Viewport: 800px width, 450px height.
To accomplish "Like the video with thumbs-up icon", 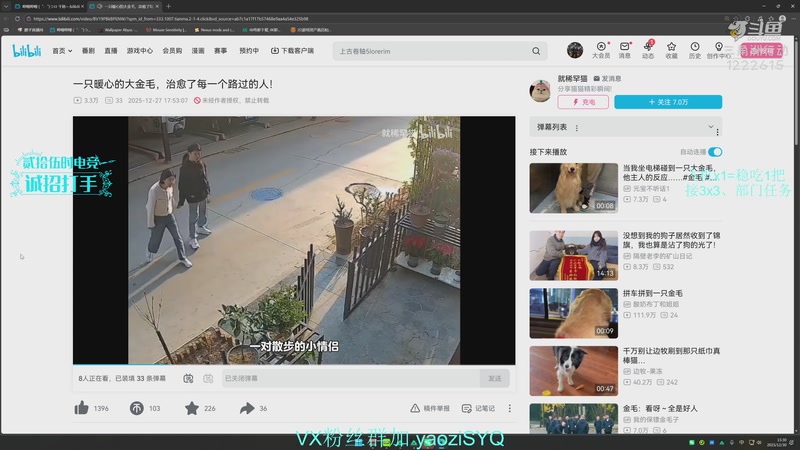I will click(x=82, y=408).
